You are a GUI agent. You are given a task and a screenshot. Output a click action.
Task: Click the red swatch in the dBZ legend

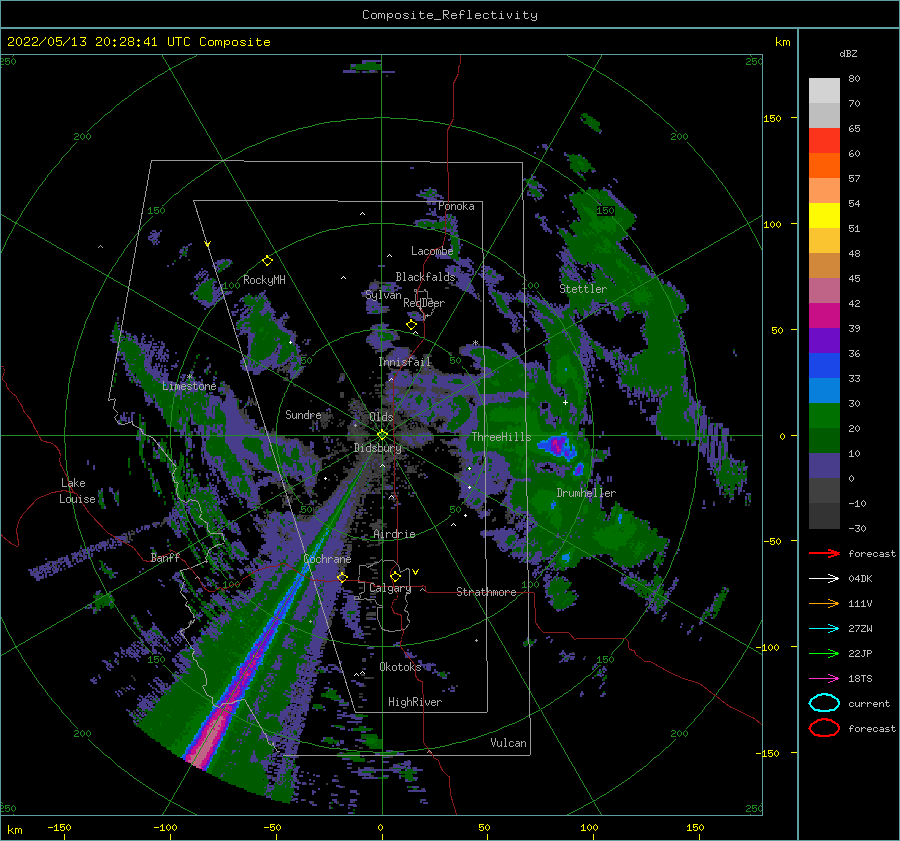[x=824, y=141]
